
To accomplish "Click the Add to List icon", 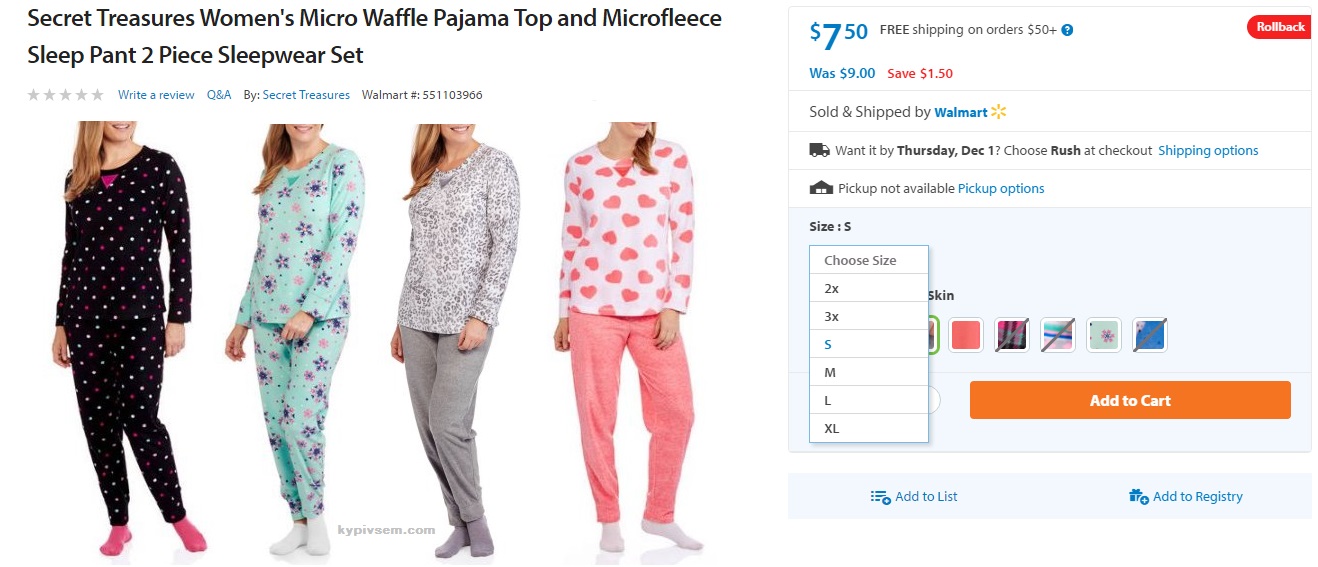I will [x=880, y=497].
